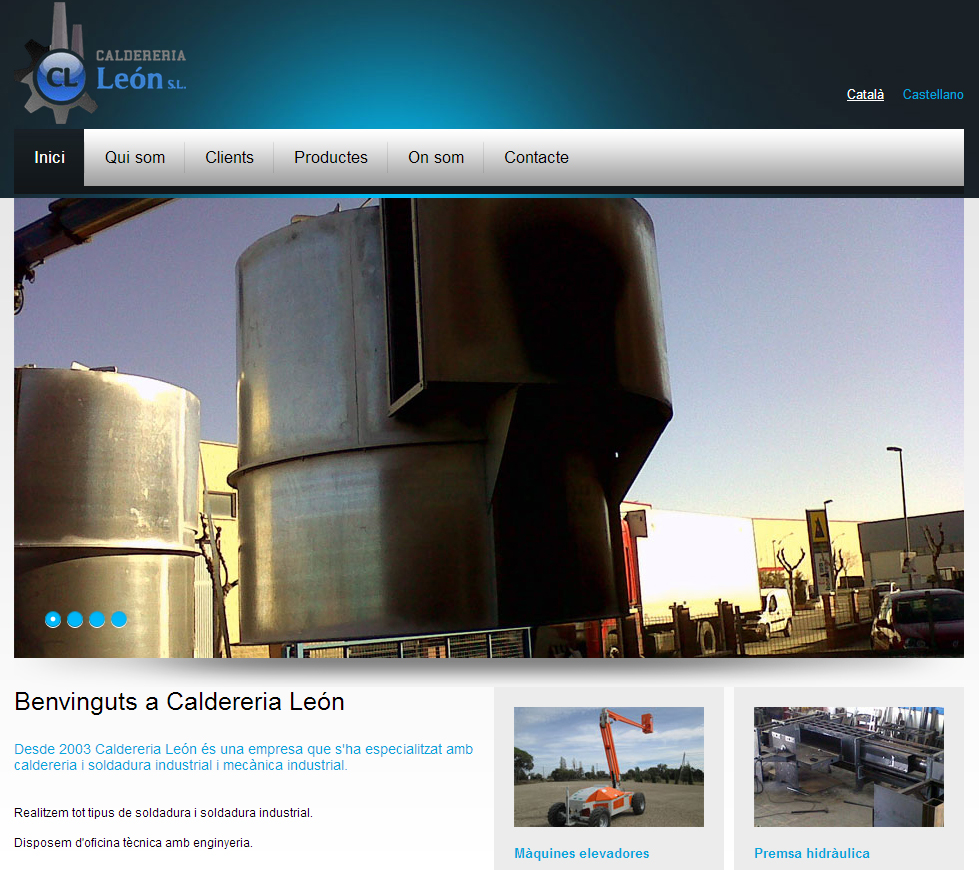Viewport: 979px width, 870px height.
Task: Select the fourth slideshow dot
Action: 119,620
